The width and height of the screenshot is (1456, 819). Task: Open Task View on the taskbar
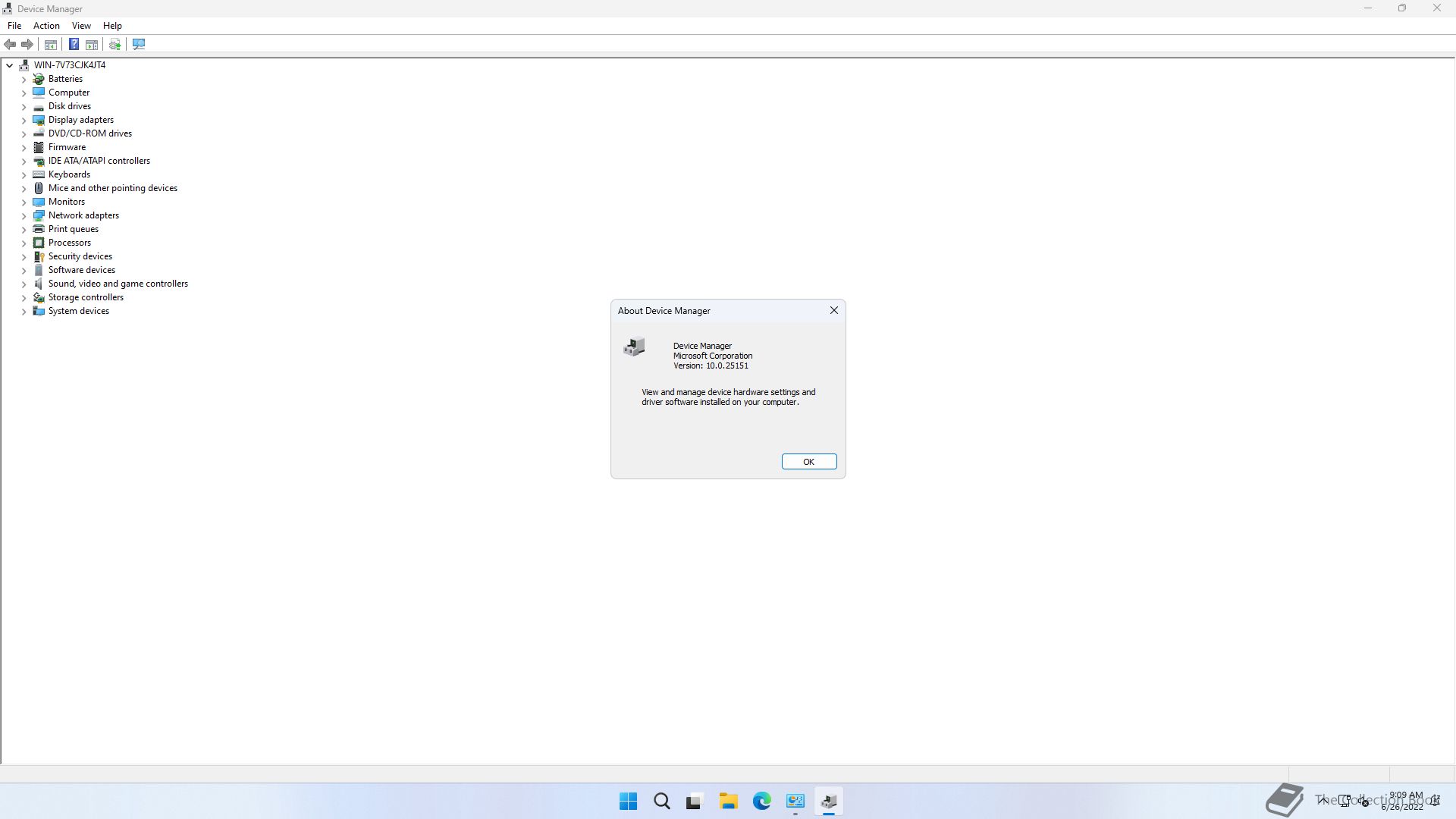[695, 802]
